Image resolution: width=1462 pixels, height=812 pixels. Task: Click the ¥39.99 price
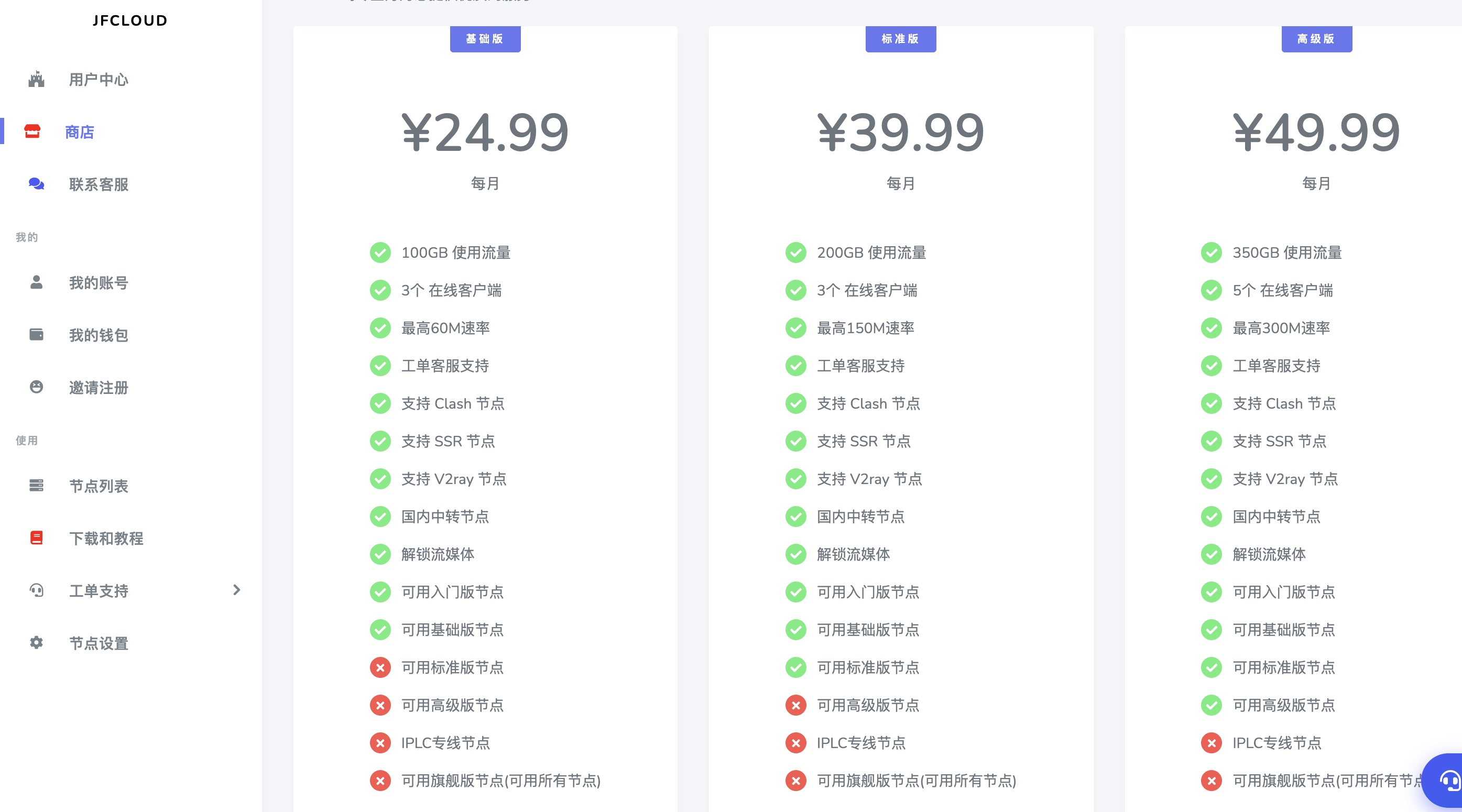[901, 132]
